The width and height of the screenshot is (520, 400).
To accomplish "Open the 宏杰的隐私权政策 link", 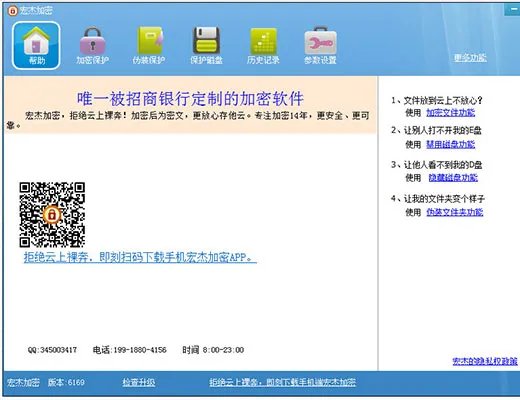I will point(485,361).
